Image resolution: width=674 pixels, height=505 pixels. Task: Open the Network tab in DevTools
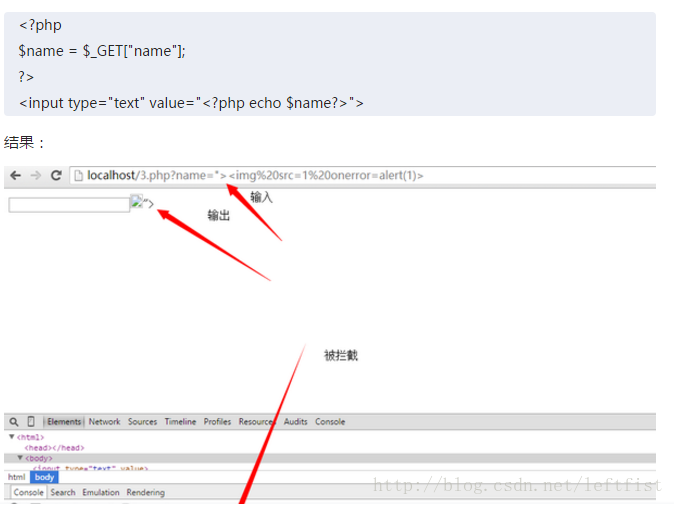pos(104,422)
